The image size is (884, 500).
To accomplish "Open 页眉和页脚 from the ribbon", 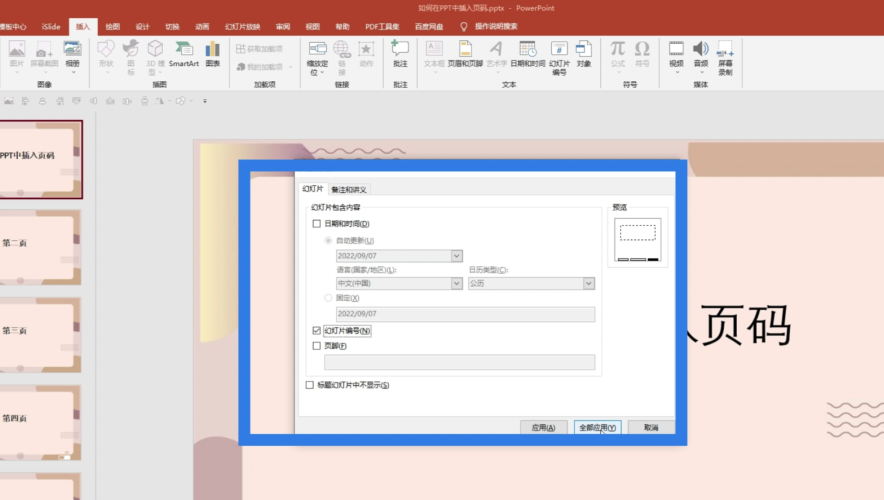I will [465, 55].
